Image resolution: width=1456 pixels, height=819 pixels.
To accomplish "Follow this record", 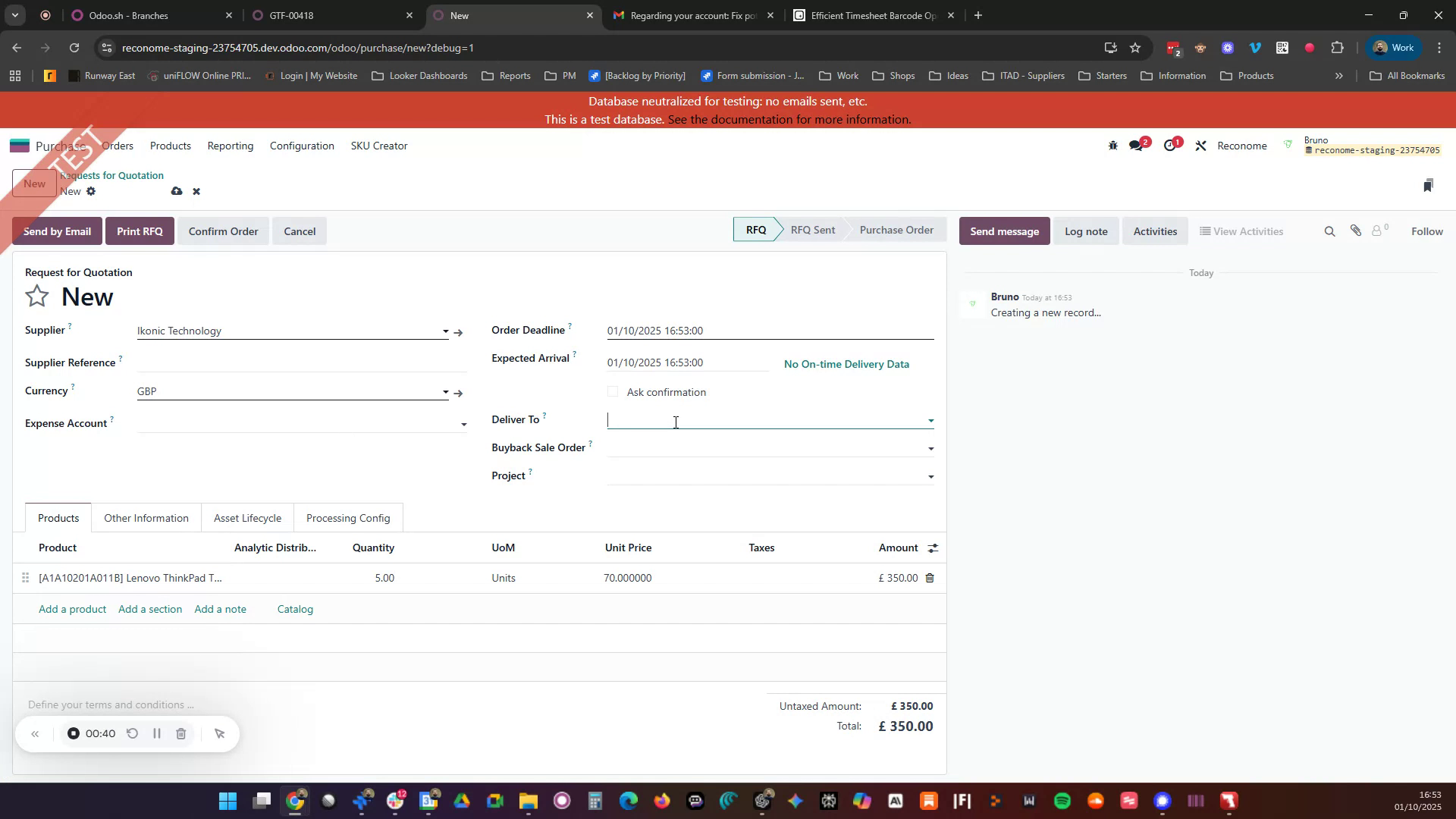I will tap(1426, 231).
